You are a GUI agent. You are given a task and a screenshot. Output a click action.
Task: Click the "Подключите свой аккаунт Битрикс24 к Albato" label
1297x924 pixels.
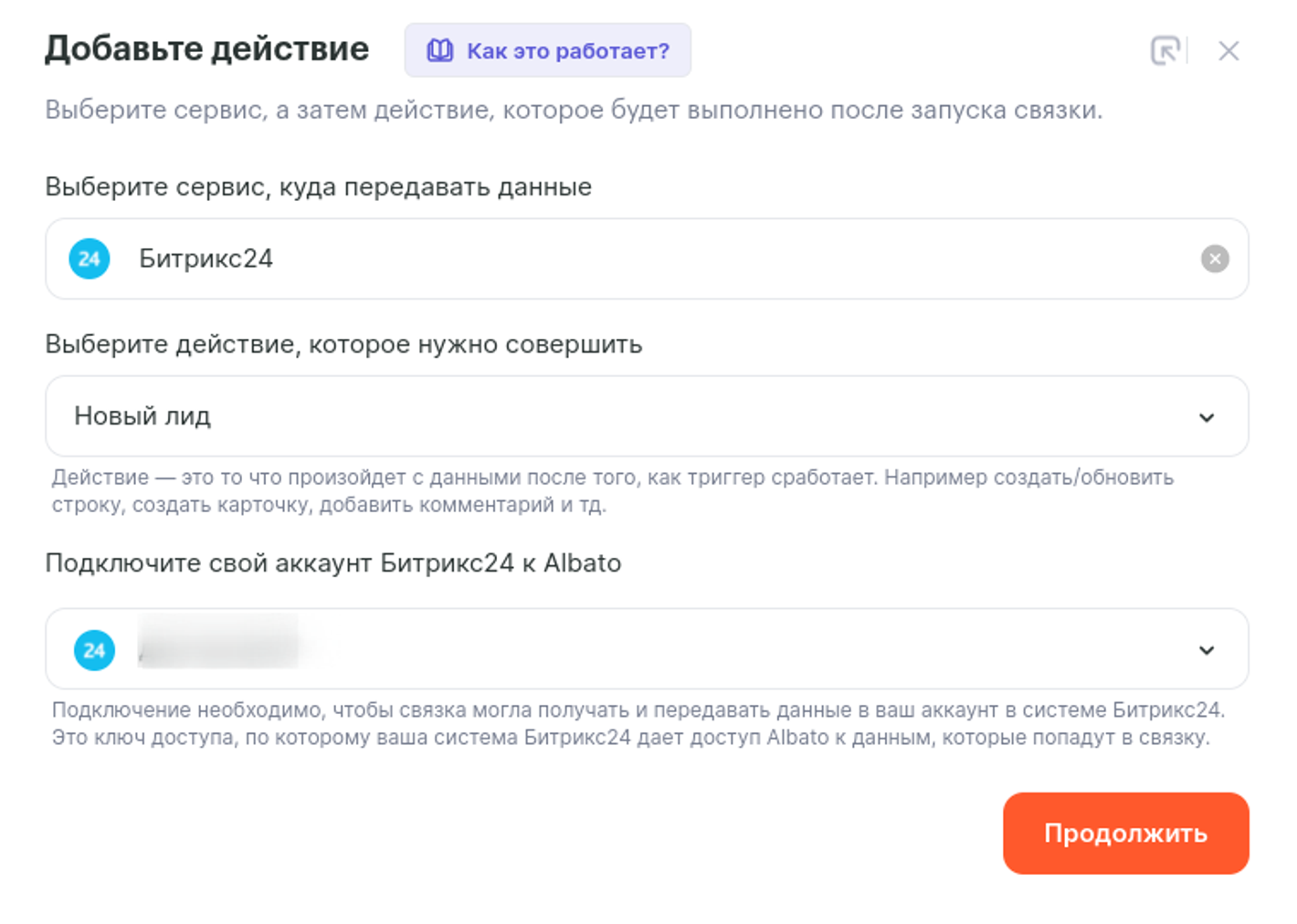332,563
